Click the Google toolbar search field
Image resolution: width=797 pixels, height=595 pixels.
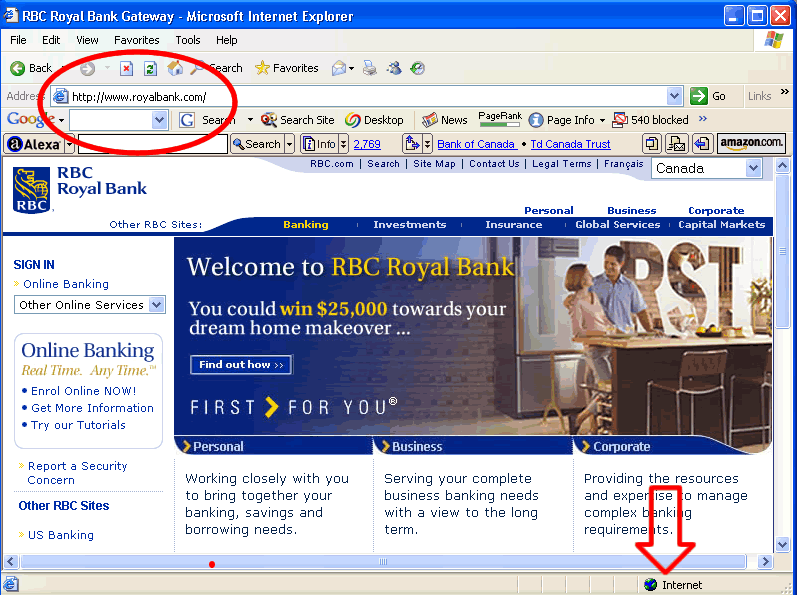[x=111, y=120]
